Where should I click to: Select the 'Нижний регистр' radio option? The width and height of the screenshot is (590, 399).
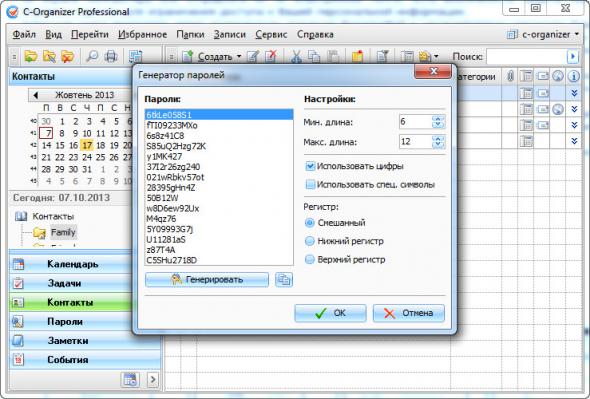point(309,241)
